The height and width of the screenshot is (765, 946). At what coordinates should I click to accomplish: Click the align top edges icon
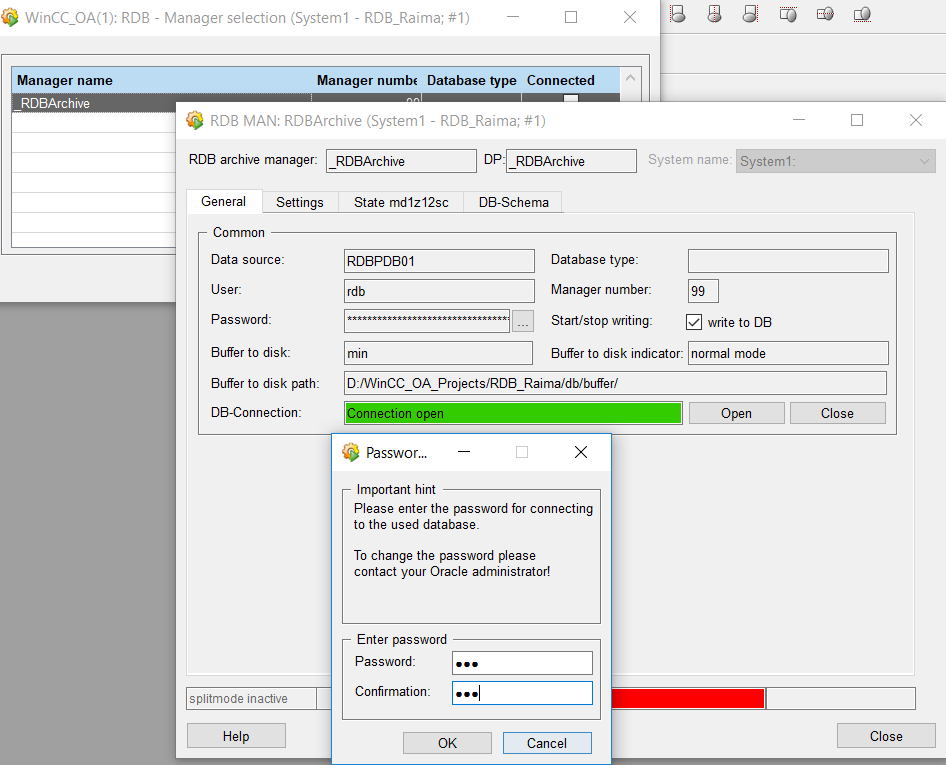point(788,14)
